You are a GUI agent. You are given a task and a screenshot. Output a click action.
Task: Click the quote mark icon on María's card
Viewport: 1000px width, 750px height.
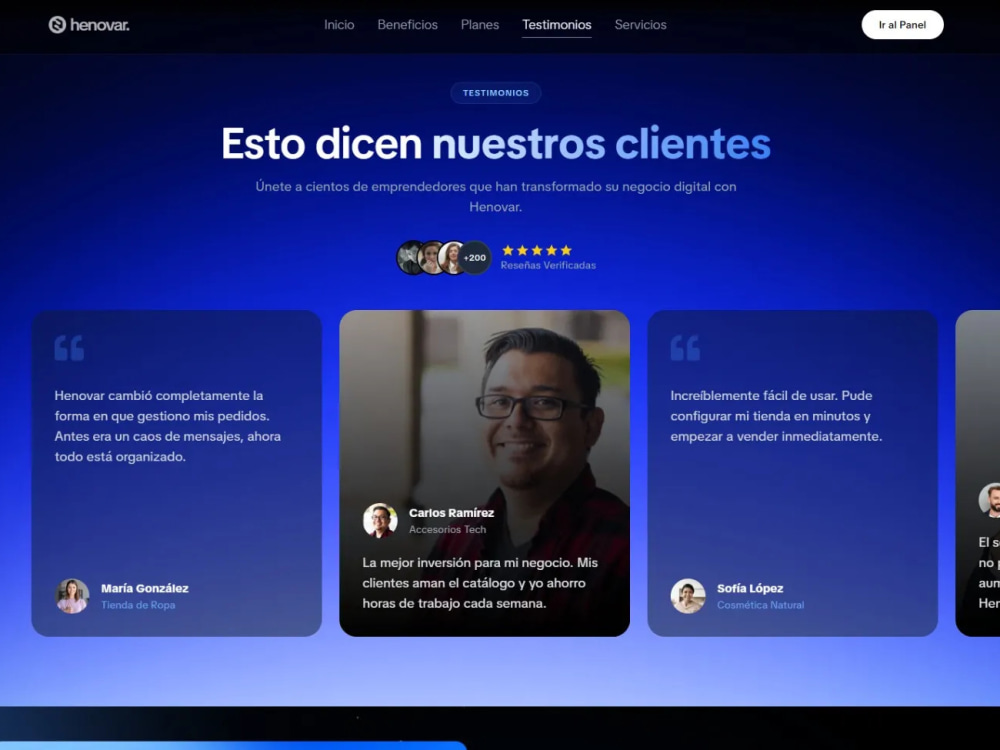[x=70, y=348]
